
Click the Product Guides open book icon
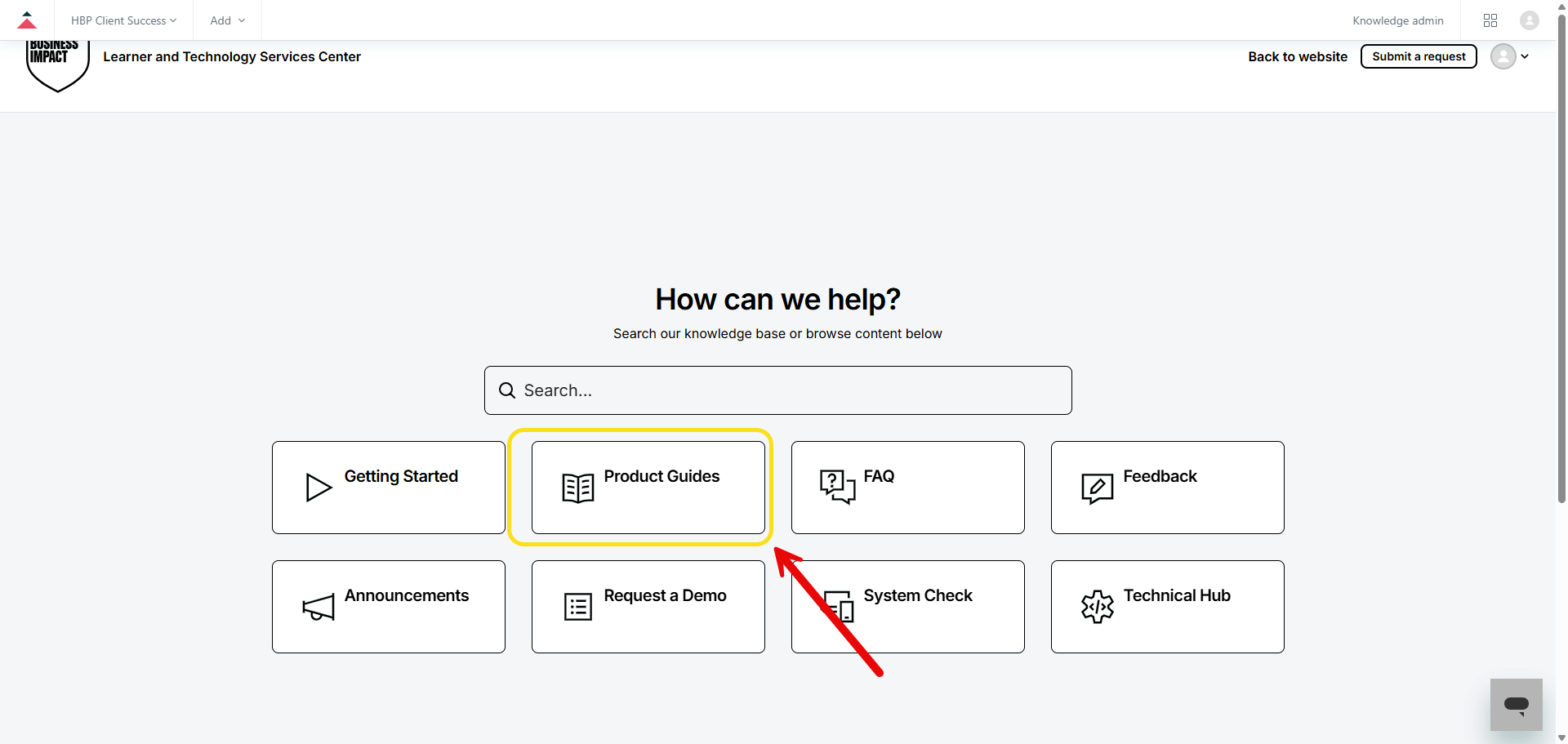coord(577,488)
